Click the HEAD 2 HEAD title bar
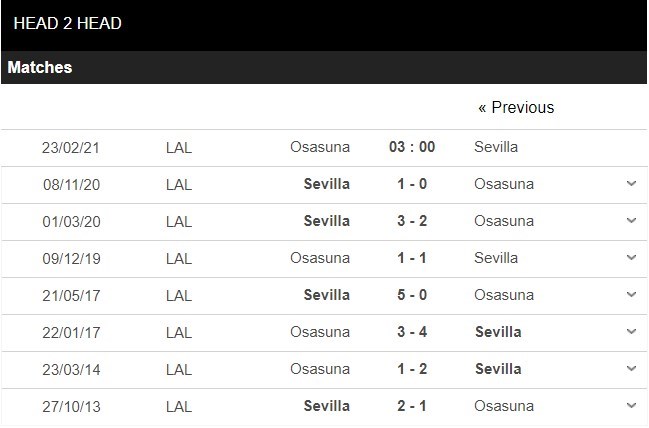This screenshot has height=428, width=649. (x=68, y=23)
